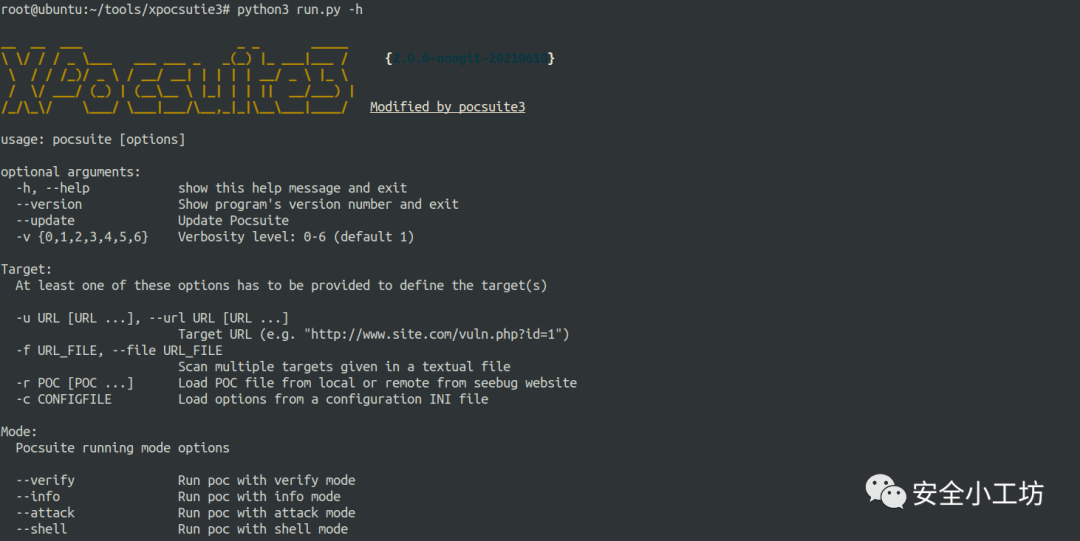Viewport: 1080px width, 541px height.
Task: Open the underlined Modified by pocsuite3 link
Action: (447, 107)
